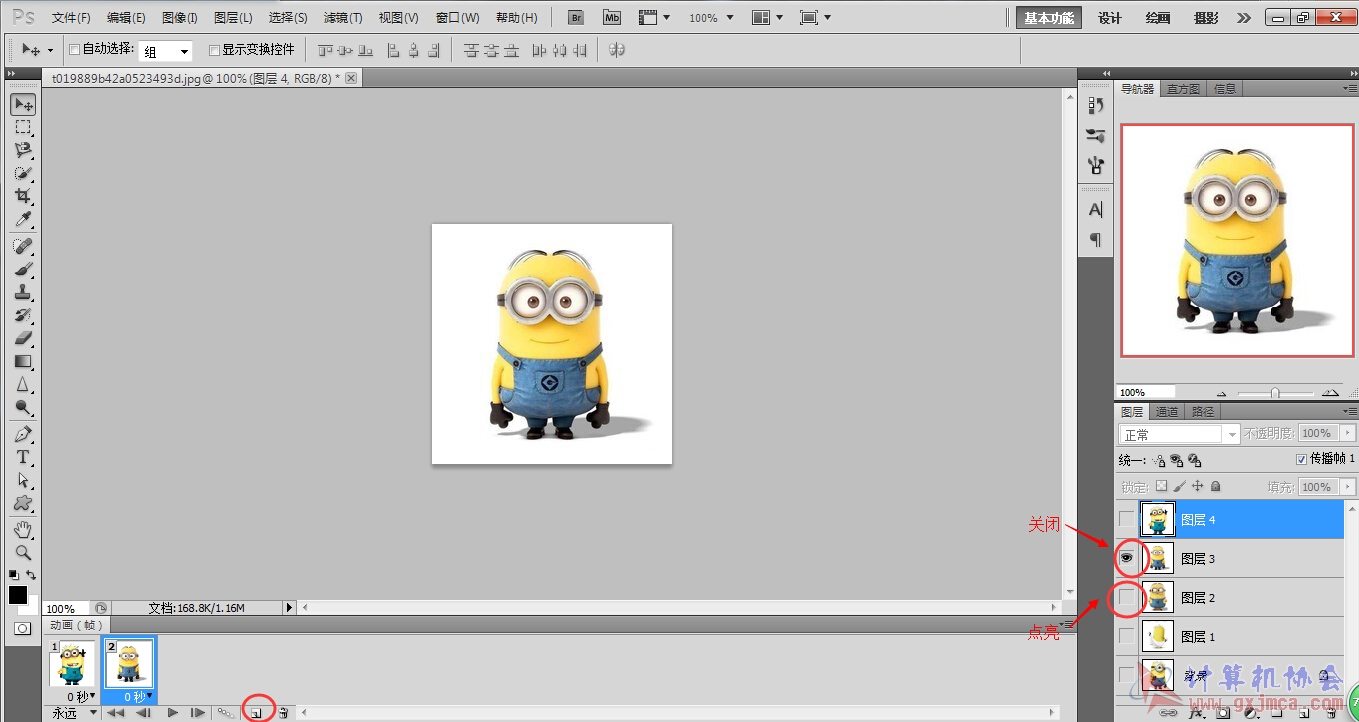
Task: Open the 永远 looping options dropdown
Action: click(75, 712)
